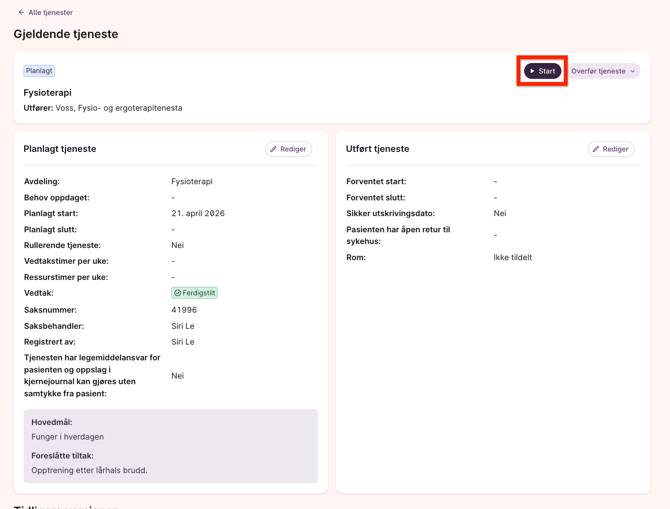Click the Saksbehandler name Siri Le
The height and width of the screenshot is (509, 670).
[182, 326]
